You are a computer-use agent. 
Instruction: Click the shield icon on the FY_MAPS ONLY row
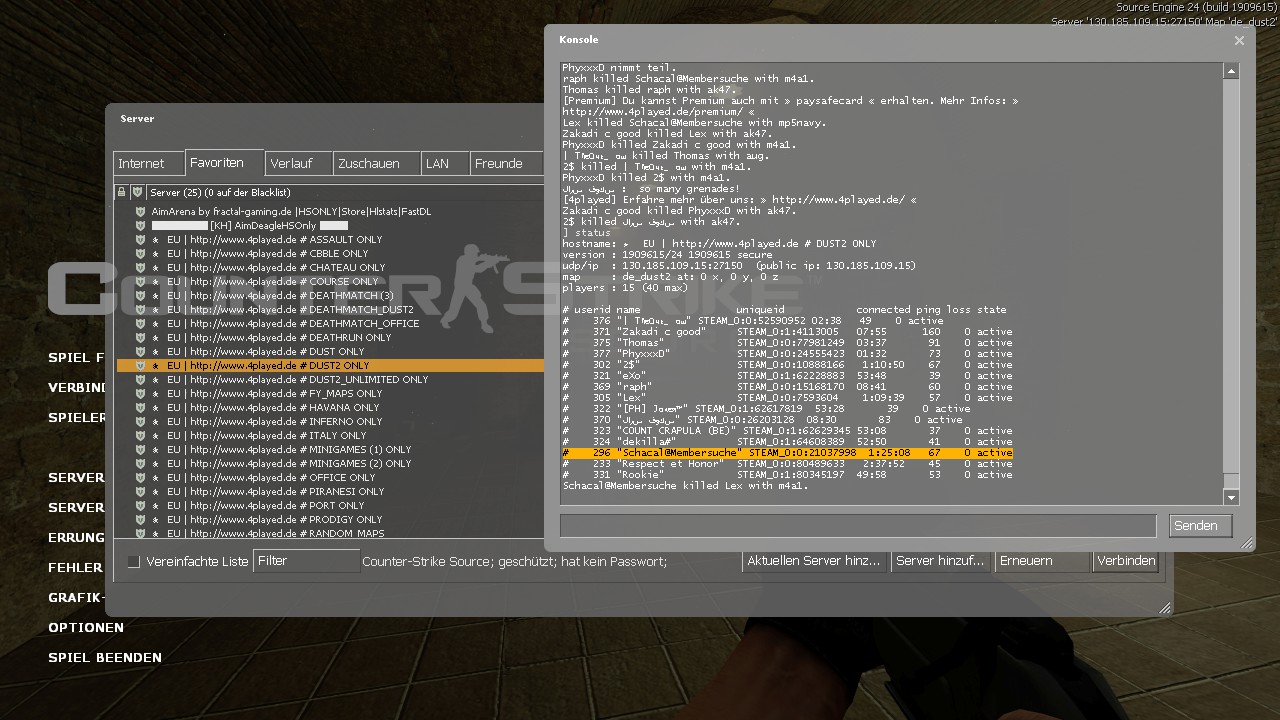click(x=141, y=394)
